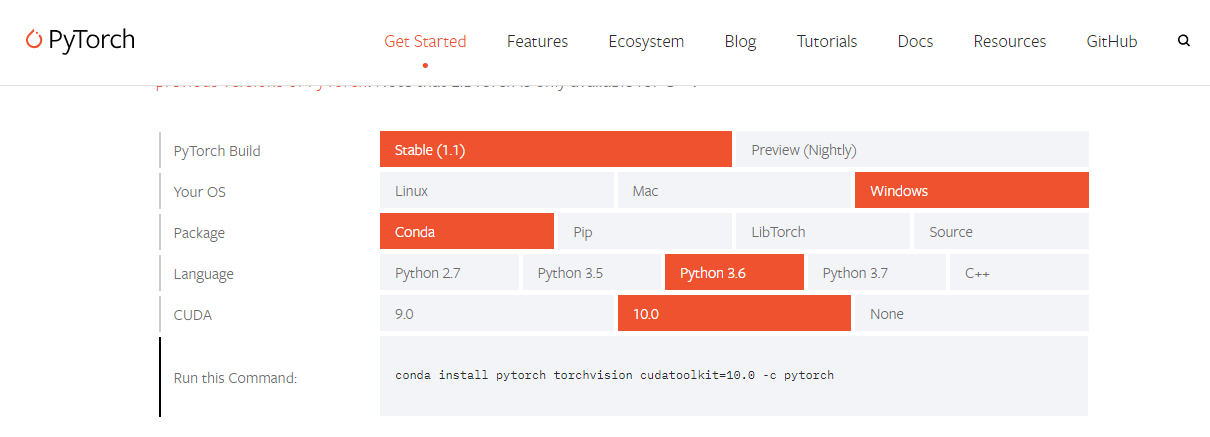Pick C++ language option

(1019, 272)
